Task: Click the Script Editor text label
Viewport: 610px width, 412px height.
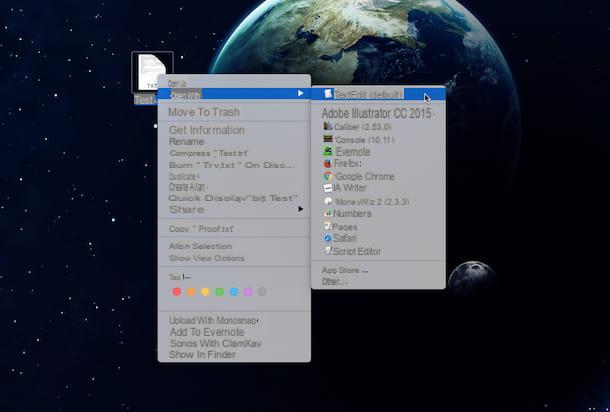Action: 357,252
